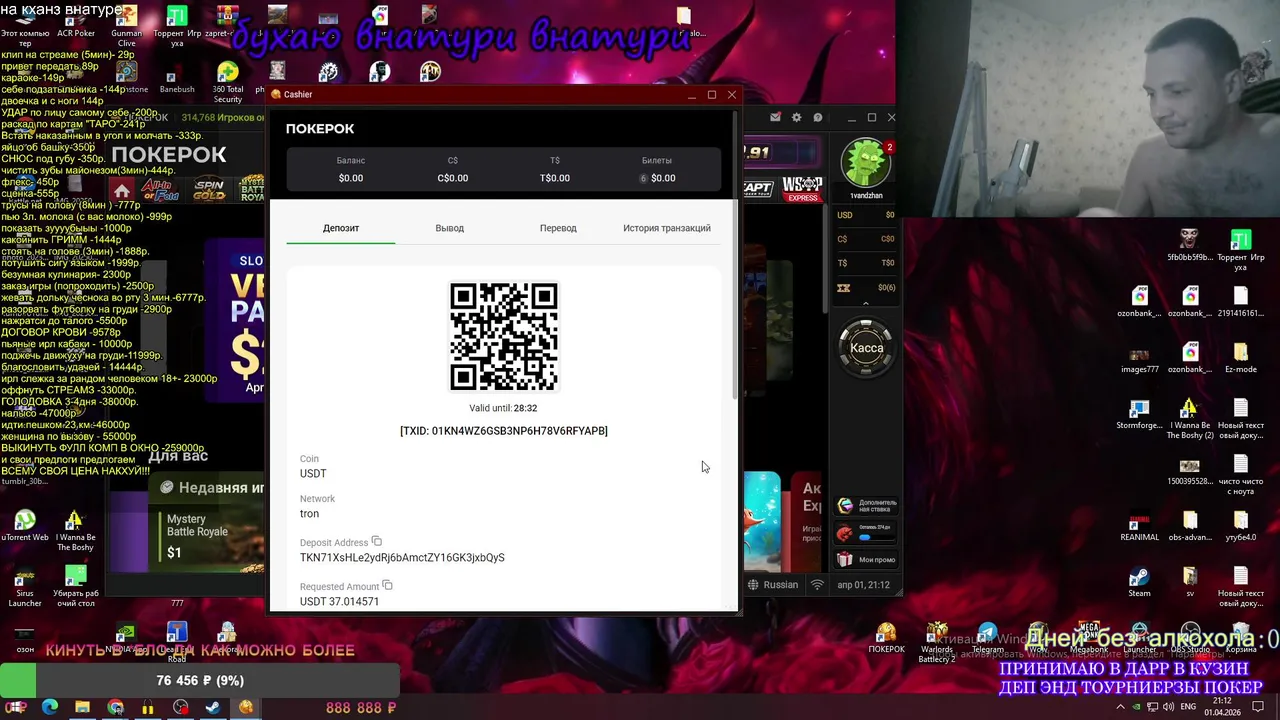The height and width of the screenshot is (720, 1280).
Task: Change the Russian language selector in lobby
Action: tap(773, 585)
